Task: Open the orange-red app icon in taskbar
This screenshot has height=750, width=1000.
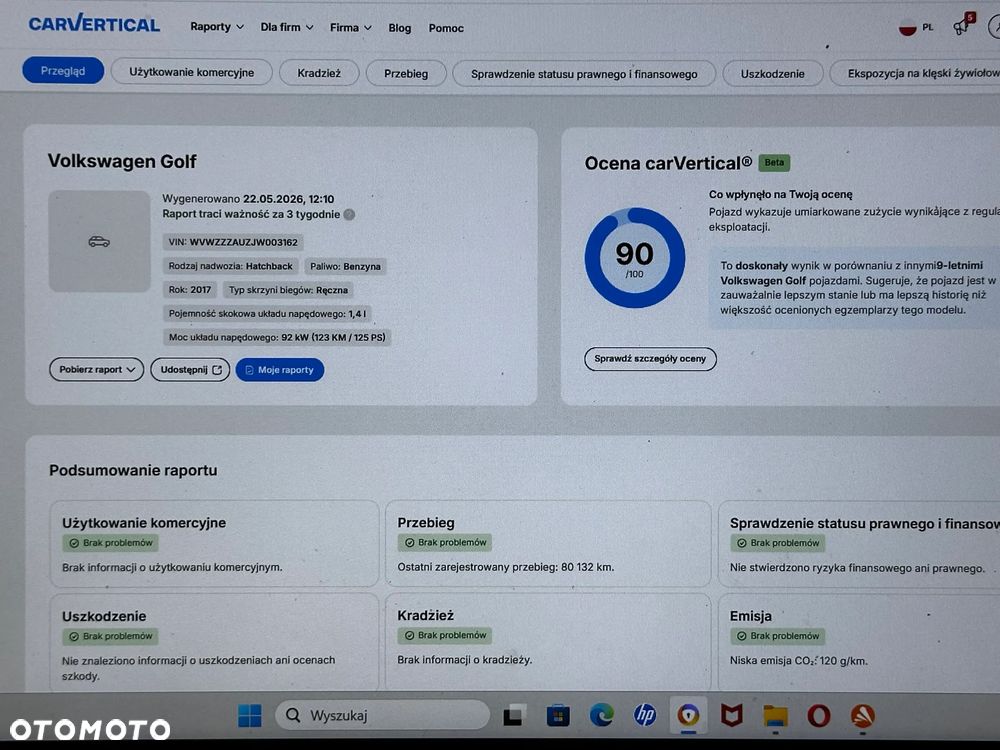Action: [863, 716]
